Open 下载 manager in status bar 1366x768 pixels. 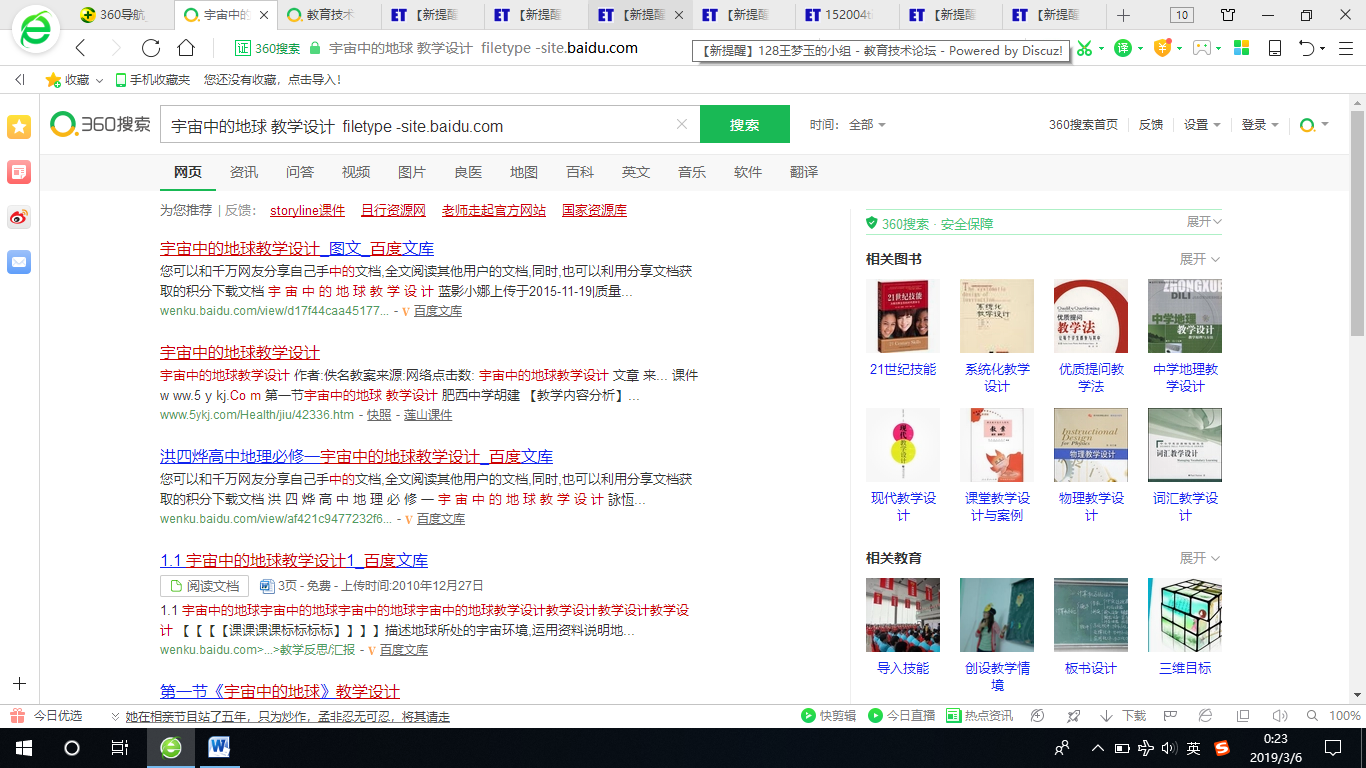point(1123,716)
